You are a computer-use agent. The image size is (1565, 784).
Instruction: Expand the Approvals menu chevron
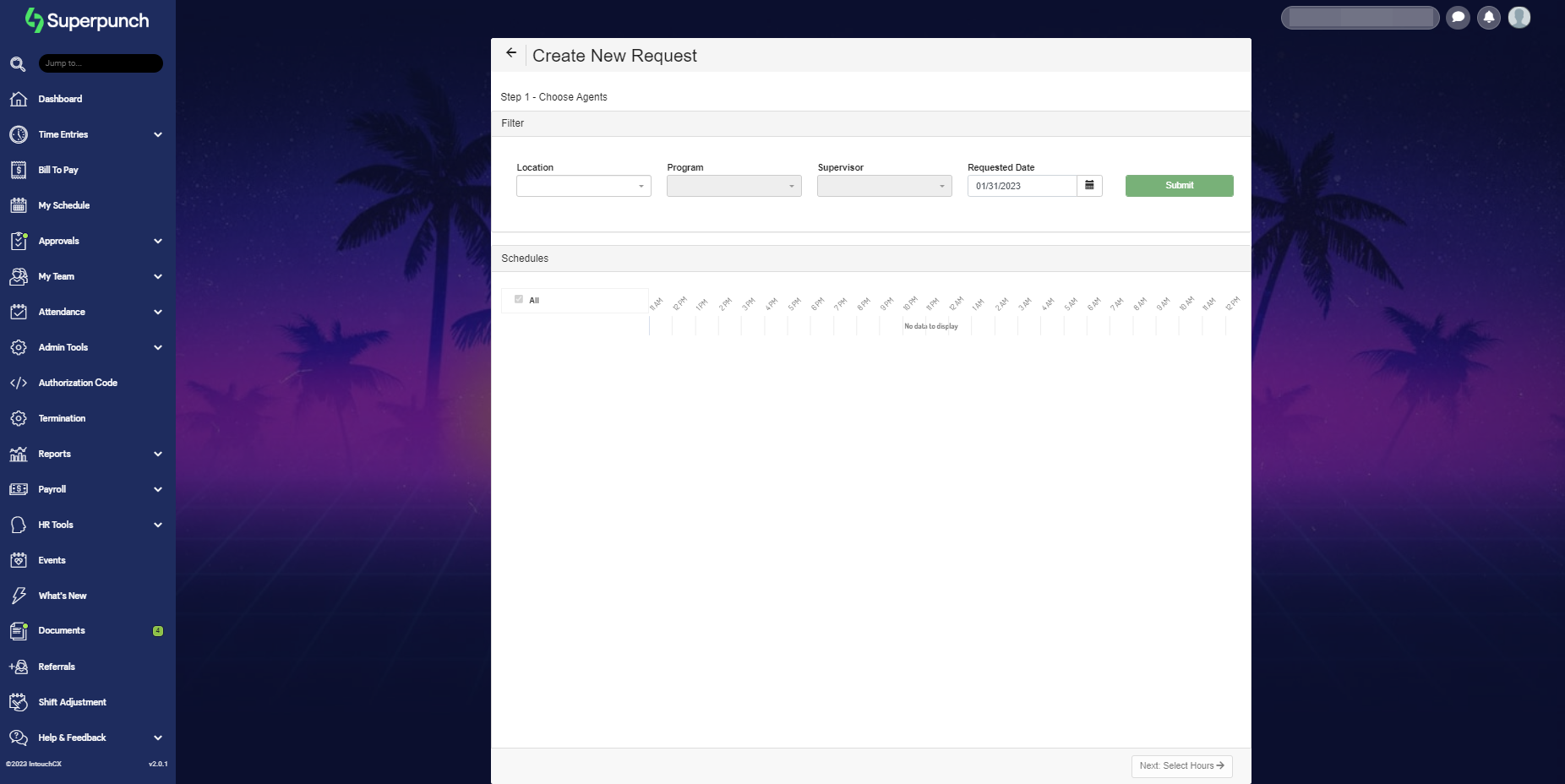(158, 241)
